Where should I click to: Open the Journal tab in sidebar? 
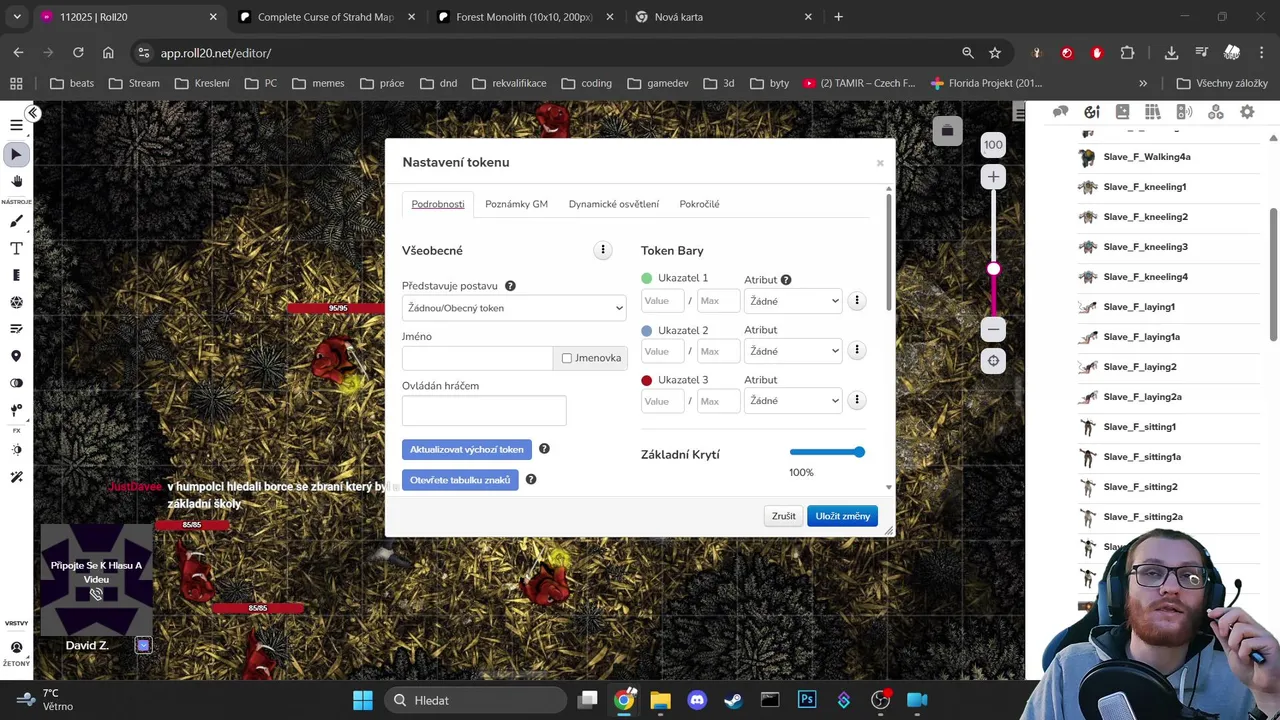pos(1122,112)
